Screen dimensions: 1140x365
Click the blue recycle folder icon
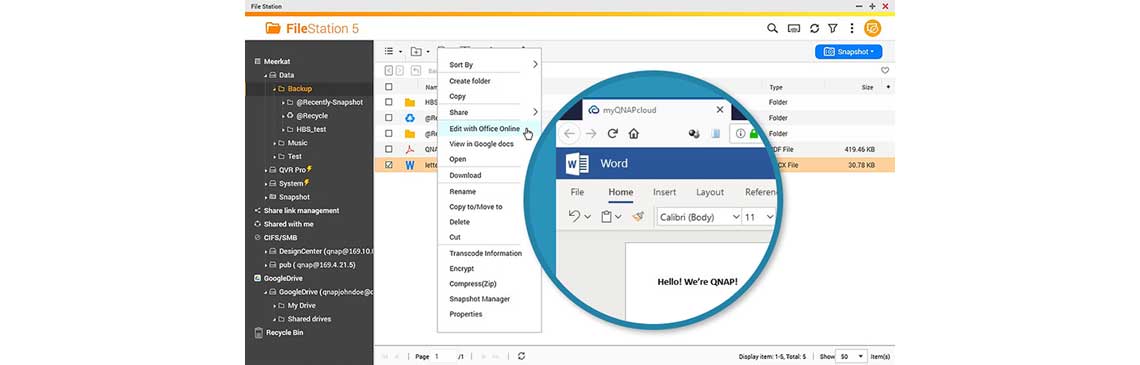tap(410, 118)
